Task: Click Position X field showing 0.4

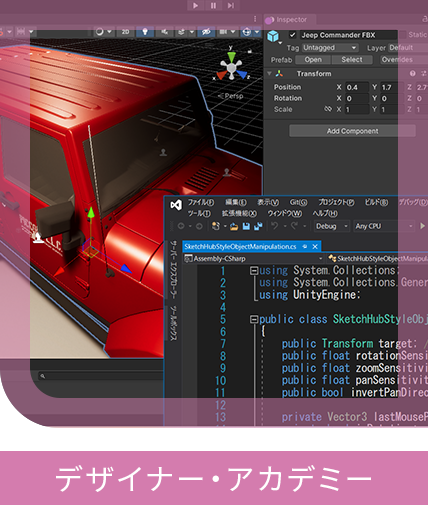Action: point(357,87)
